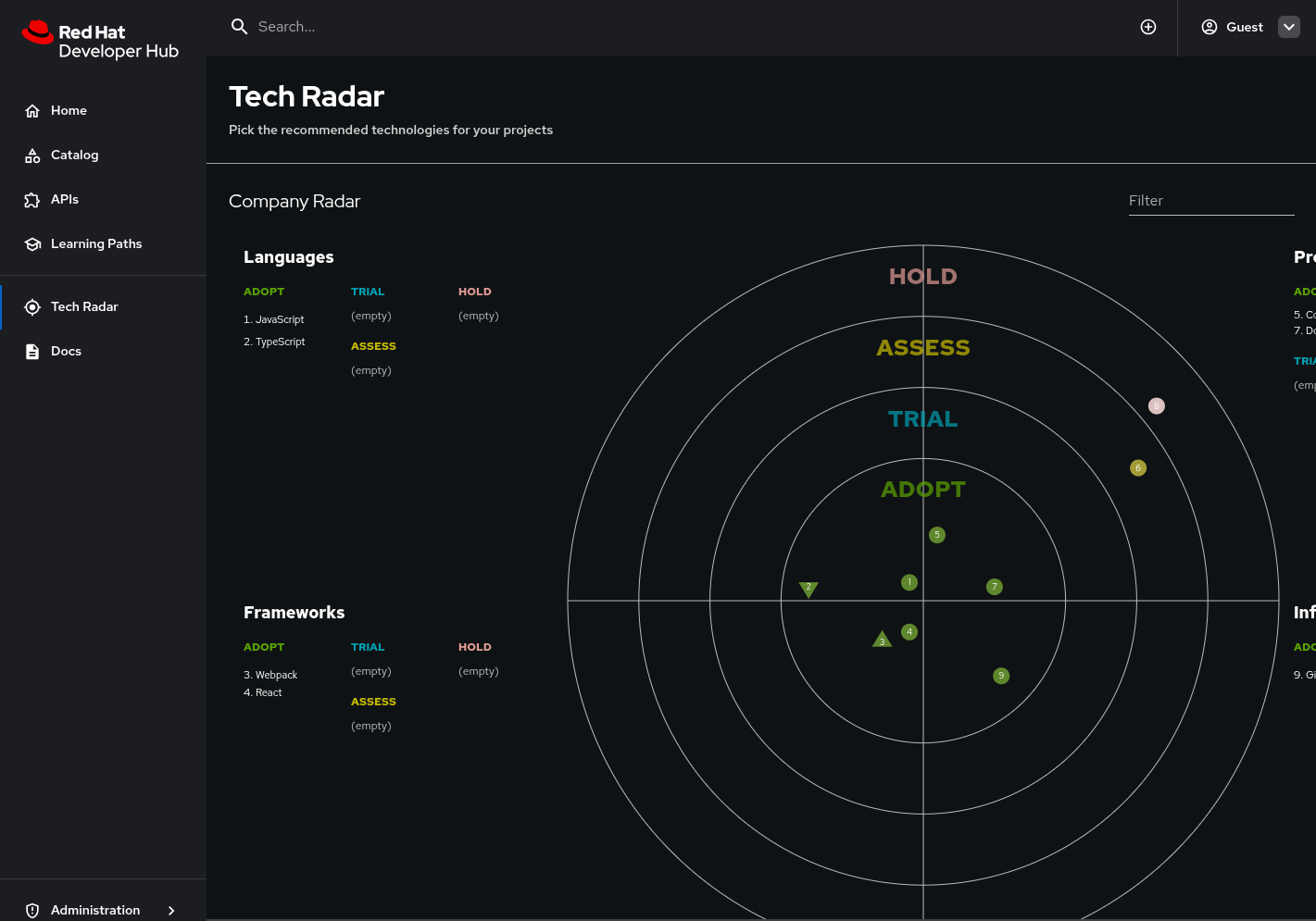
Task: Click the page subtitle about recommended technologies
Action: pos(391,131)
